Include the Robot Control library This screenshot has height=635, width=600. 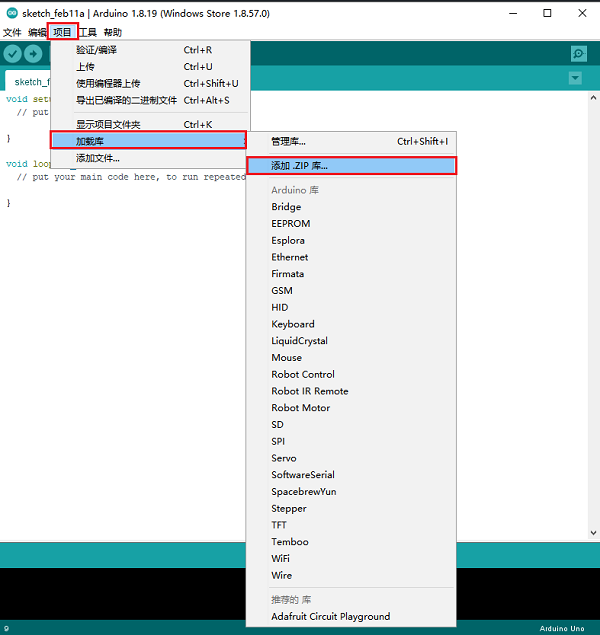351,374
